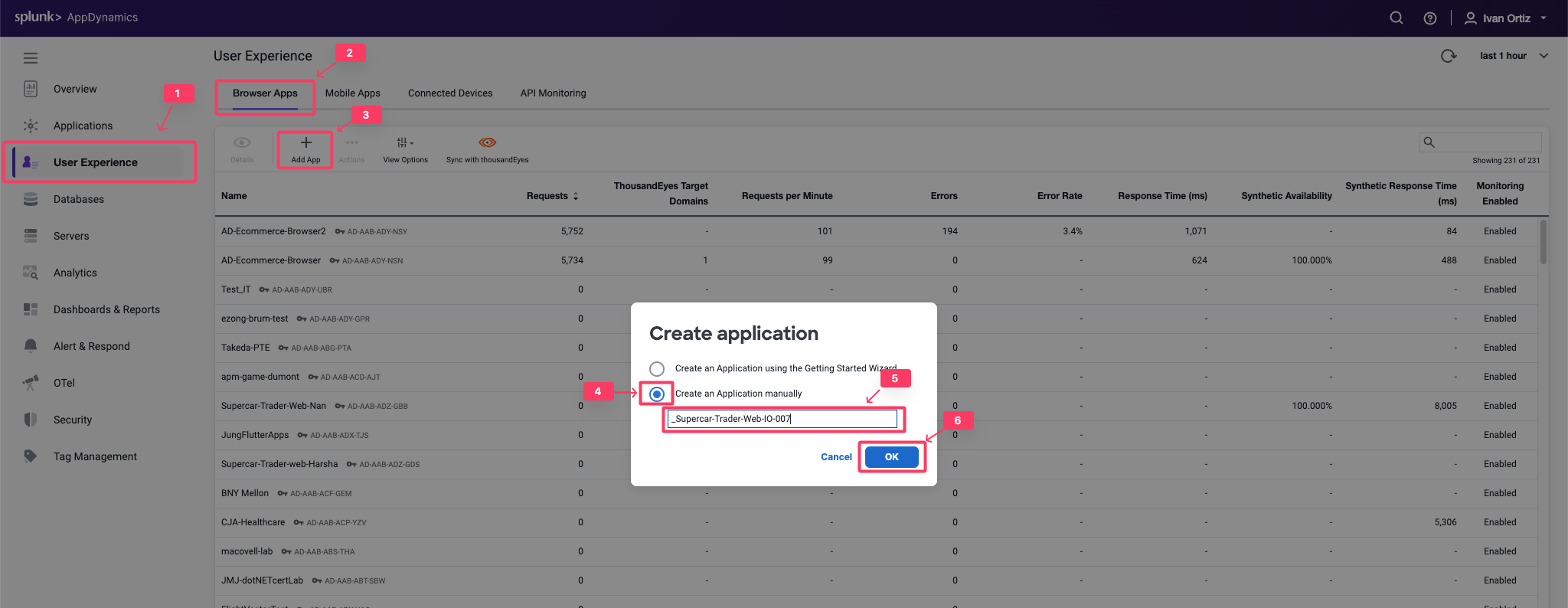Select the JMJ-dotNETcertLab row
The height and width of the screenshot is (608, 1568).
[876, 580]
